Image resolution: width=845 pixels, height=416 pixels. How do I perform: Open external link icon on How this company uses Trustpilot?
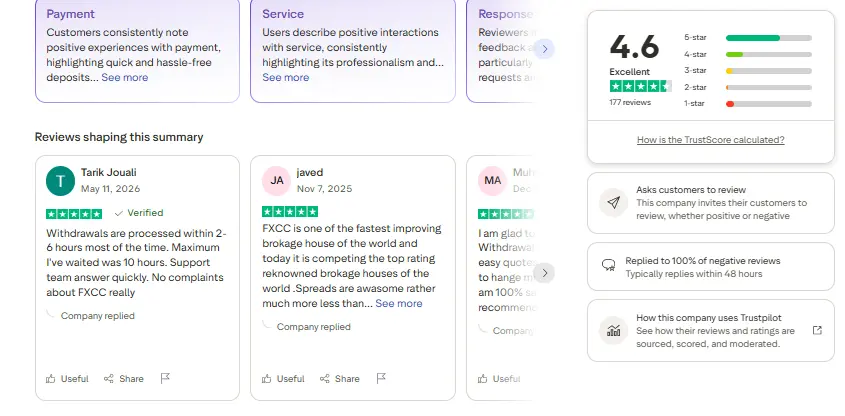click(817, 330)
